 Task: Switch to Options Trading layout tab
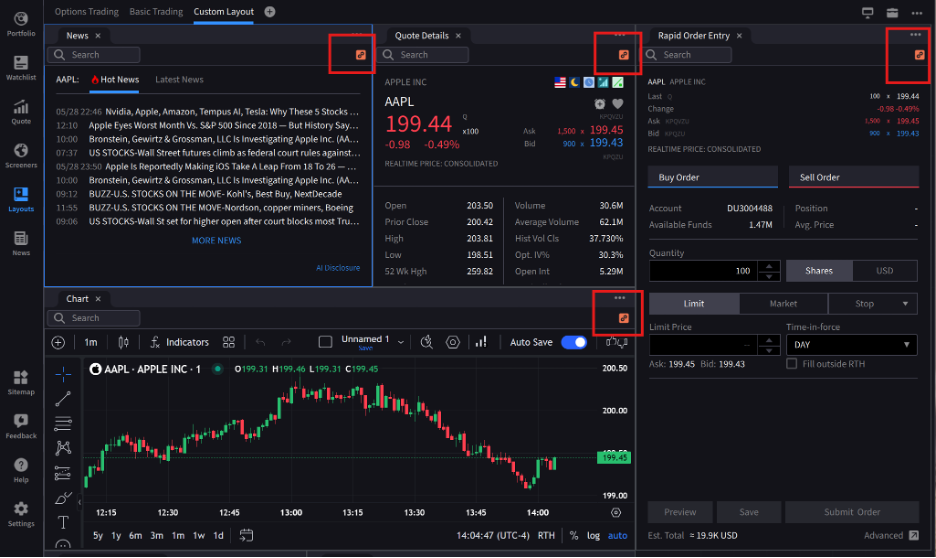[87, 11]
